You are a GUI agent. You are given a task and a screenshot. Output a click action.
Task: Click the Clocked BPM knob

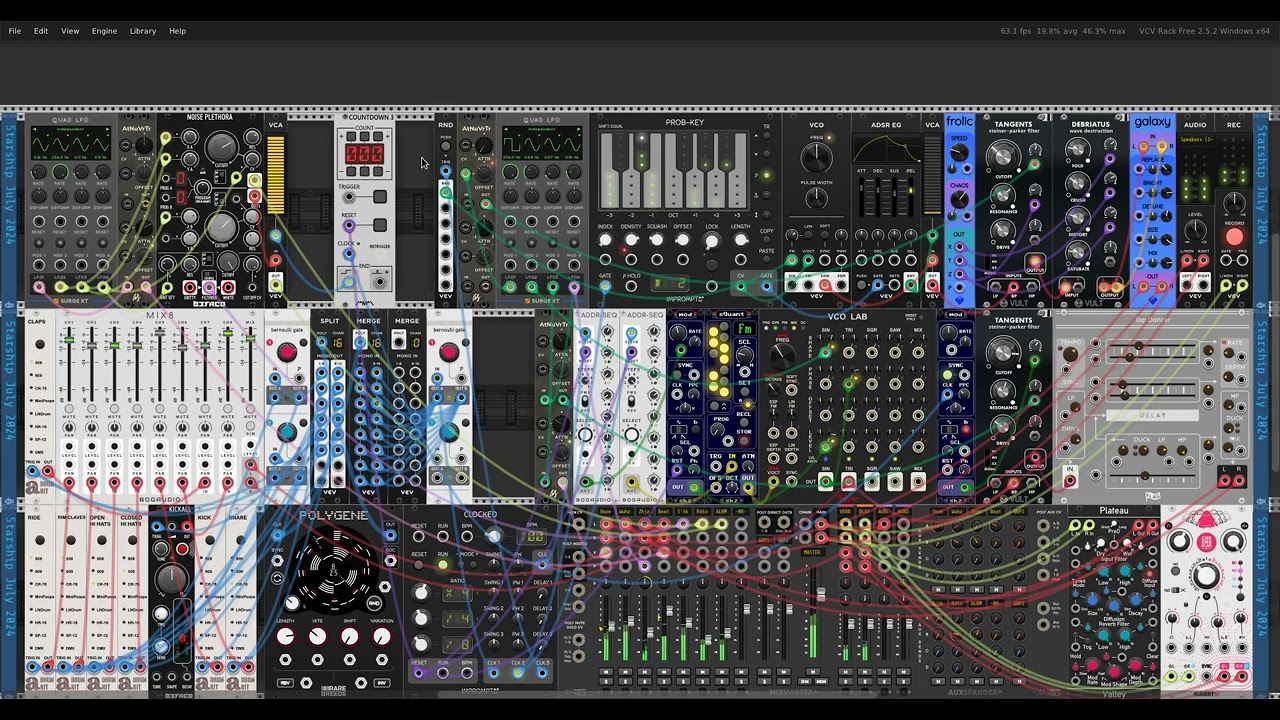tap(493, 537)
